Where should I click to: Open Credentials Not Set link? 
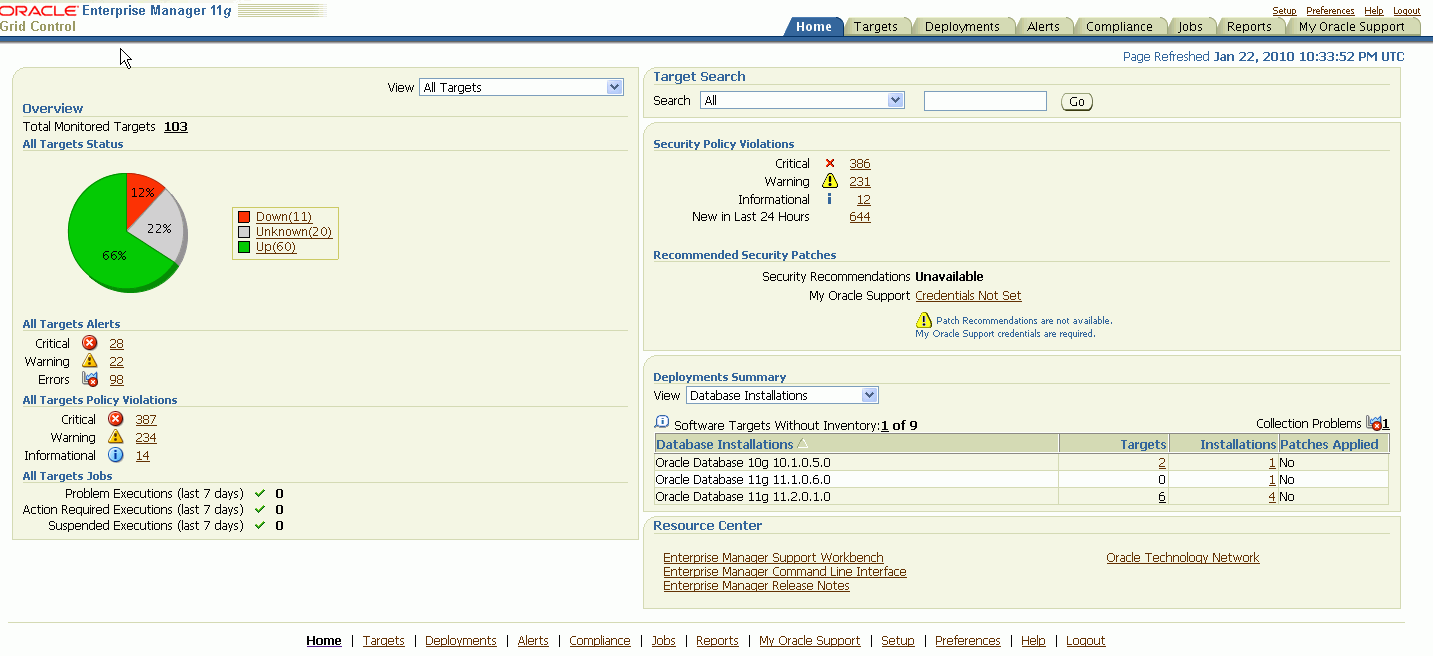[968, 296]
